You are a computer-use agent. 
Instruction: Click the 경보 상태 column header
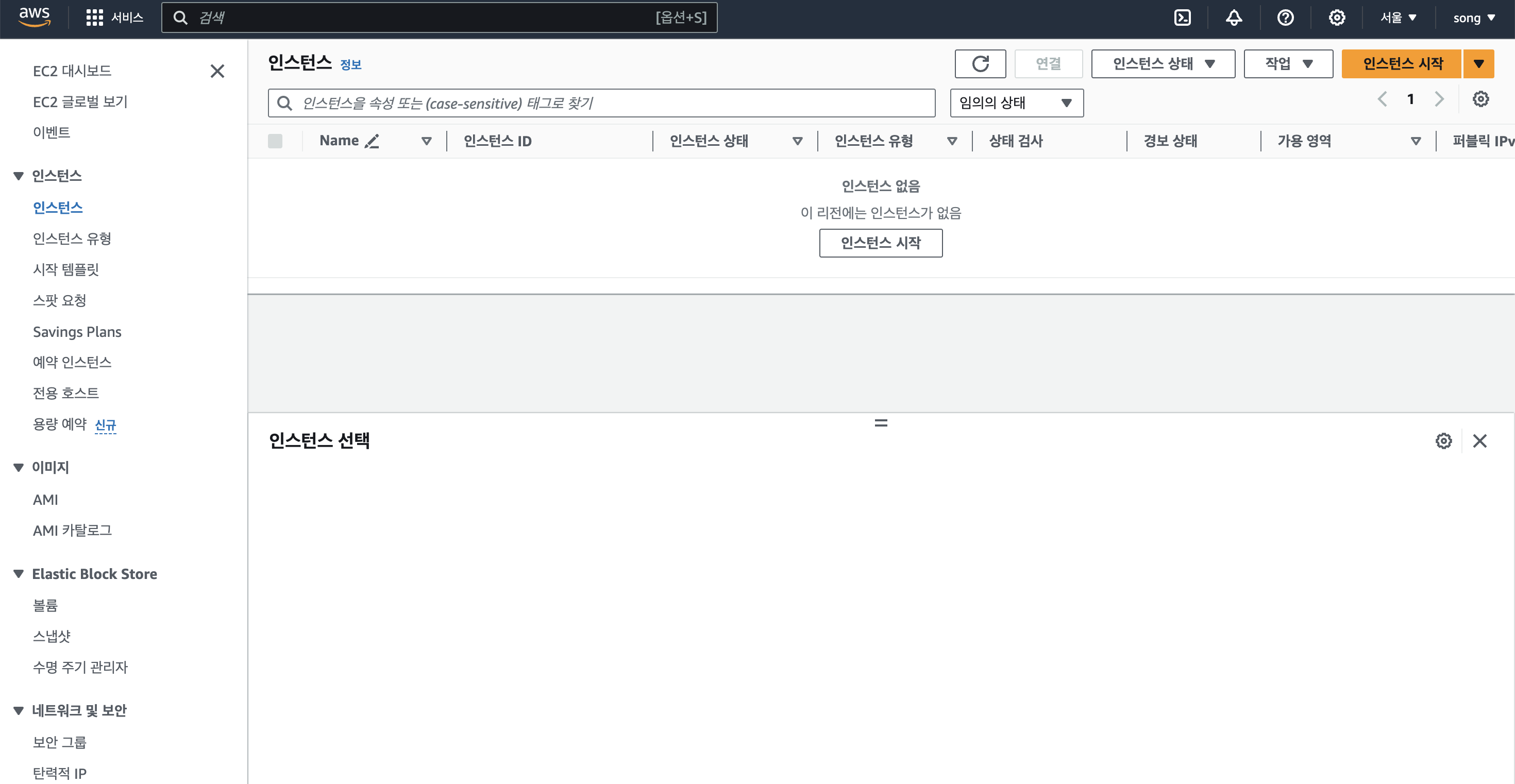[1170, 141]
